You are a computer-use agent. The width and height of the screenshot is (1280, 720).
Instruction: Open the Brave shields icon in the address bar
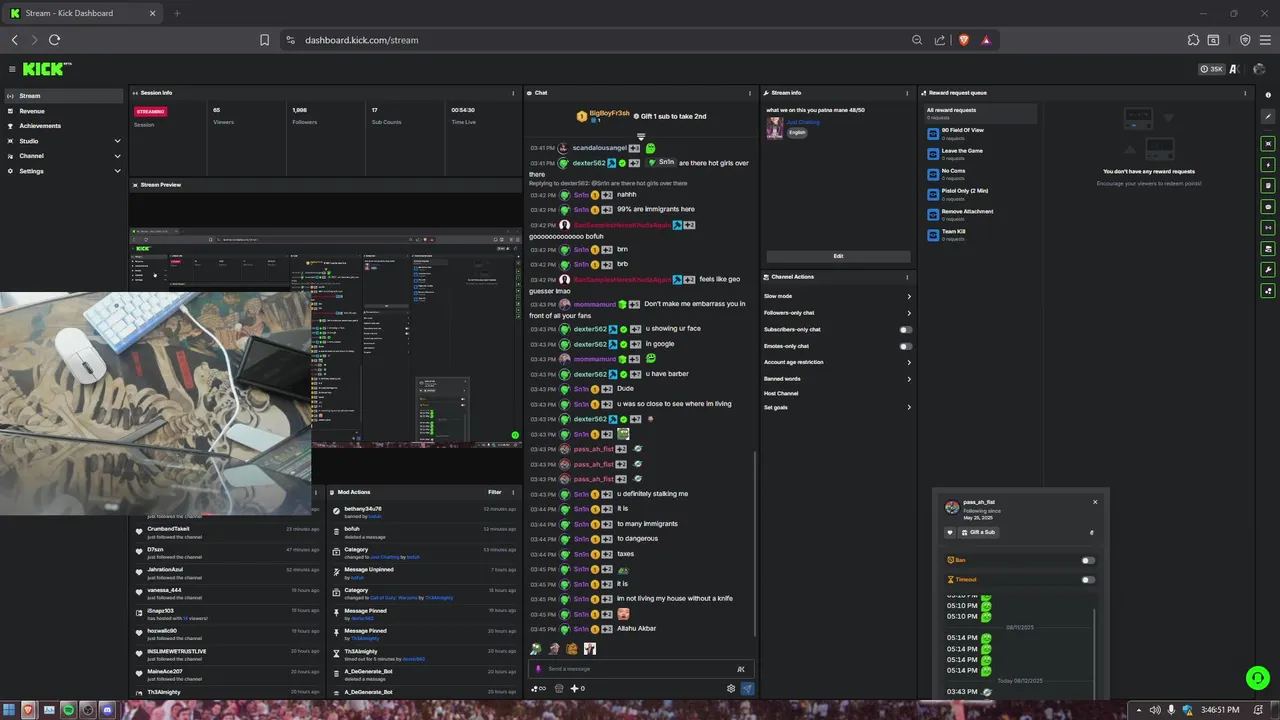964,40
